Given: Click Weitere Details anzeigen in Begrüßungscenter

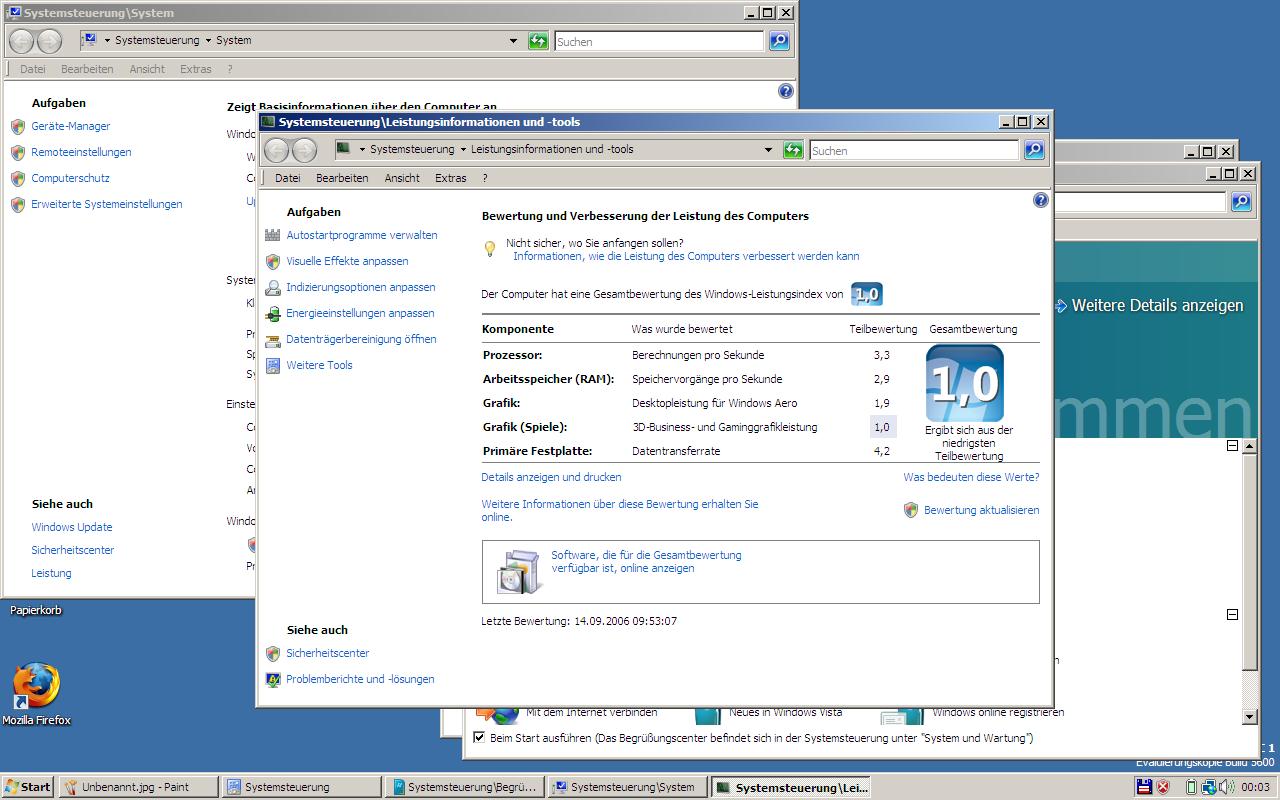Looking at the screenshot, I should click(x=1157, y=305).
